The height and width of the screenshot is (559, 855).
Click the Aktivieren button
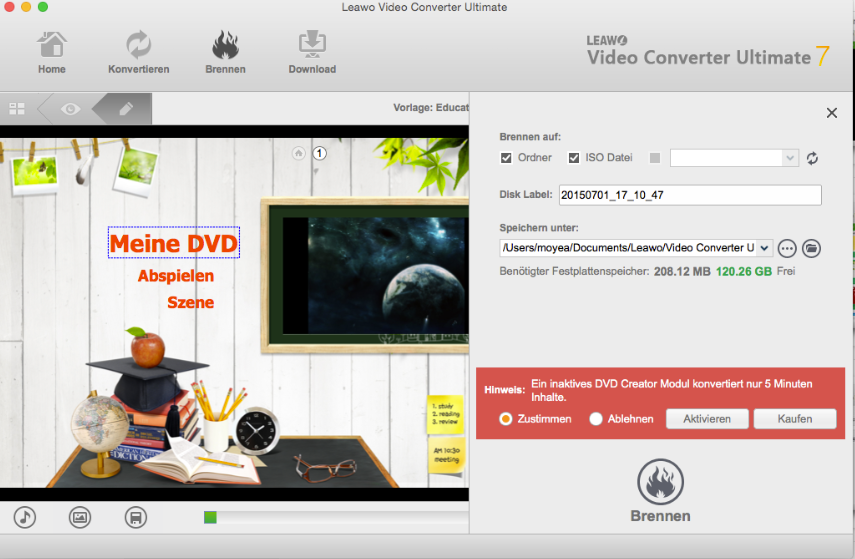click(x=707, y=419)
